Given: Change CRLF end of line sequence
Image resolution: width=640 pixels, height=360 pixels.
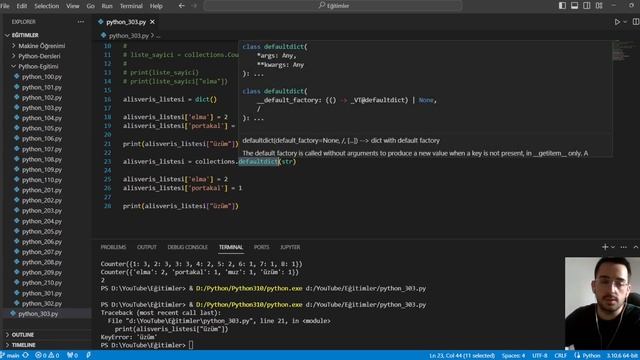Looking at the screenshot, I should [x=560, y=356].
